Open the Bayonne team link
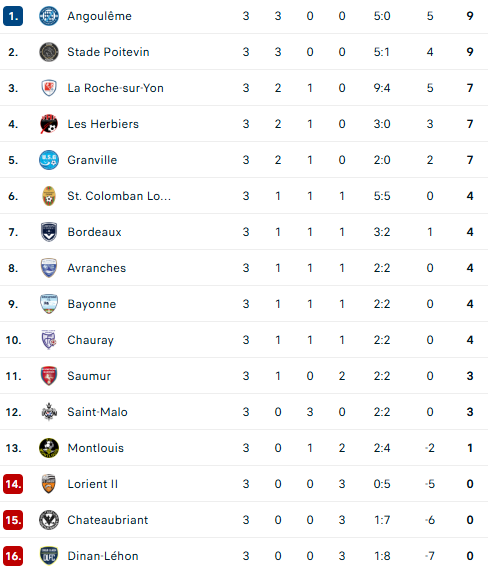Viewport: 488px width, 573px height. [x=92, y=304]
